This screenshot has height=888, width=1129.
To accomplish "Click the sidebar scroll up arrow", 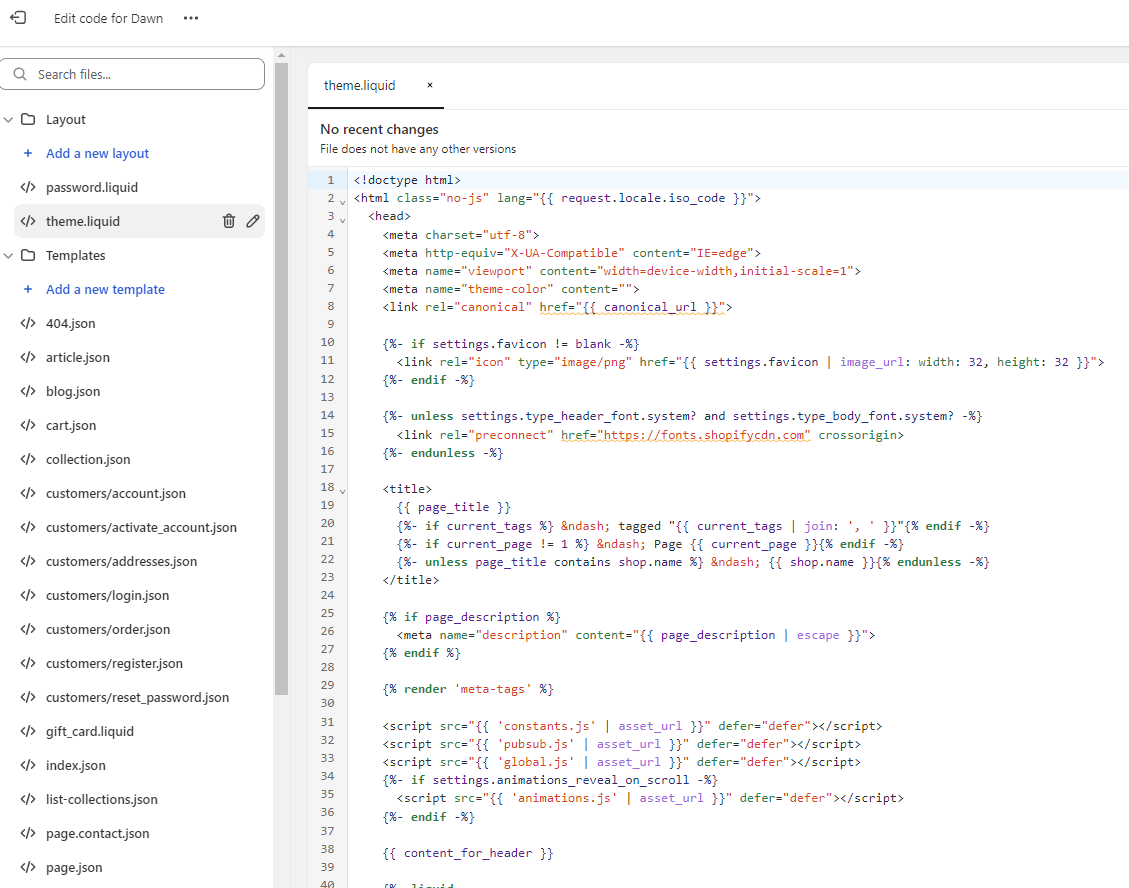I will point(282,55).
